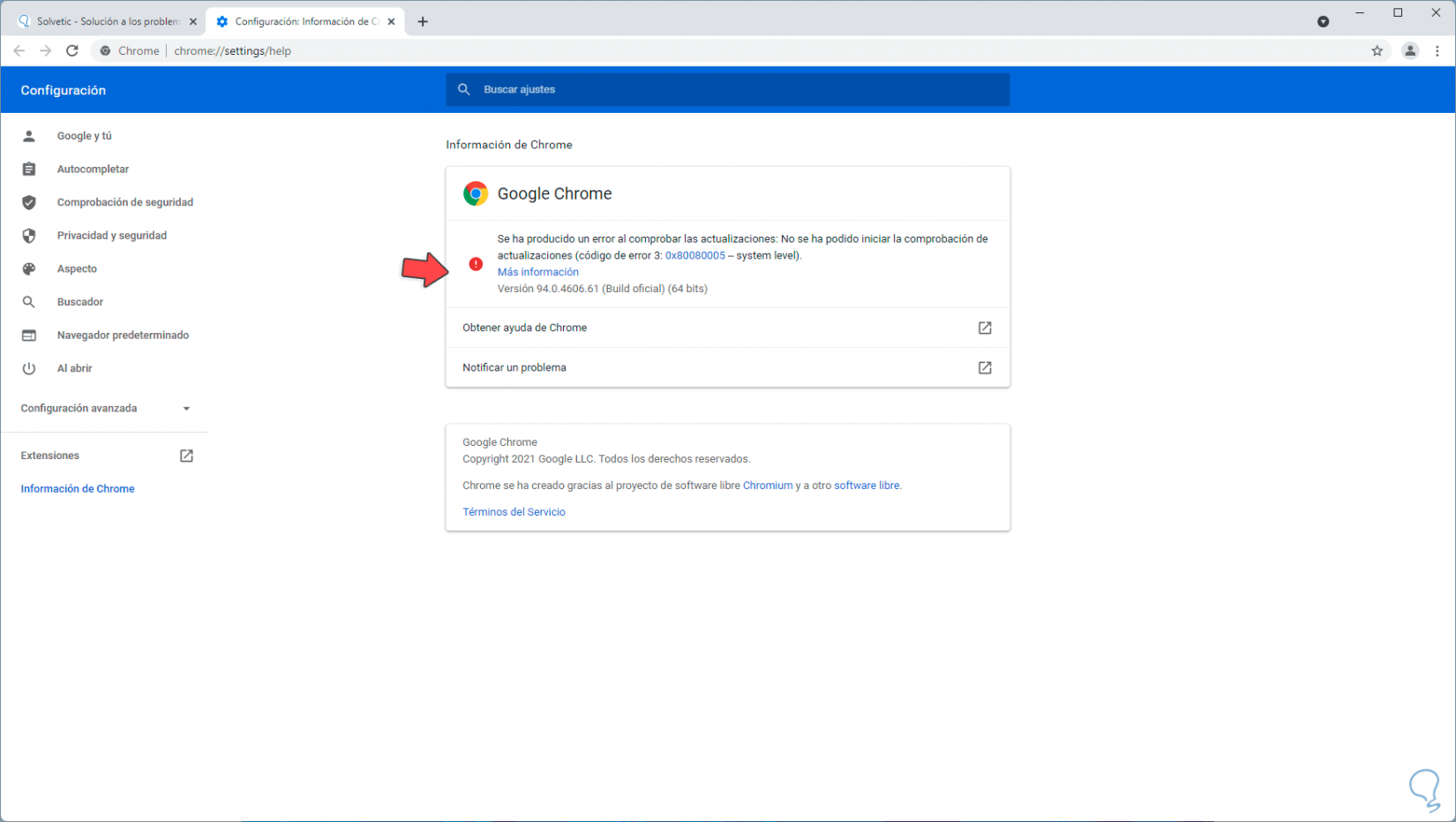The height and width of the screenshot is (822, 1456).
Task: Click the Copyright 2021 Google LLC text
Action: pyautogui.click(x=606, y=459)
